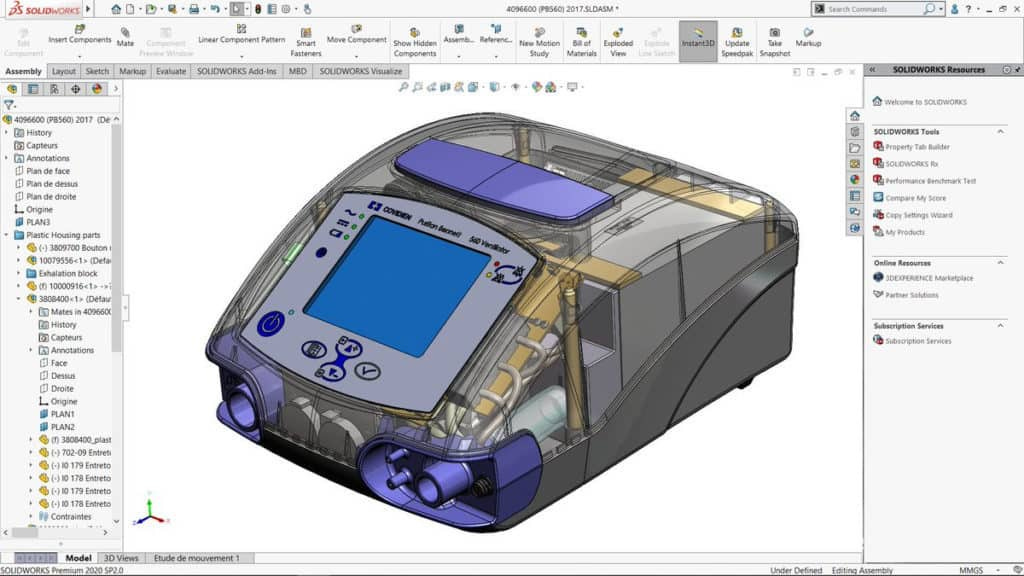The image size is (1024, 576).
Task: Click the Home icon in title toolbar
Action: pyautogui.click(x=116, y=9)
